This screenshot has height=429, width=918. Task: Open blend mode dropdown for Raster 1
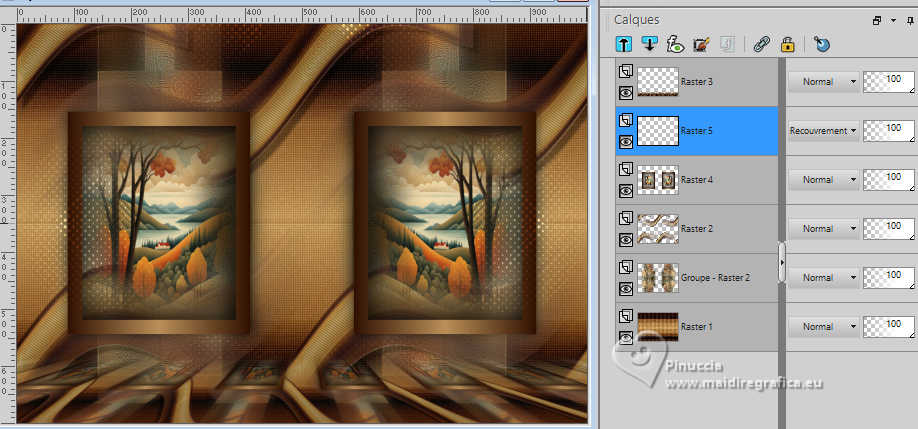tap(823, 327)
